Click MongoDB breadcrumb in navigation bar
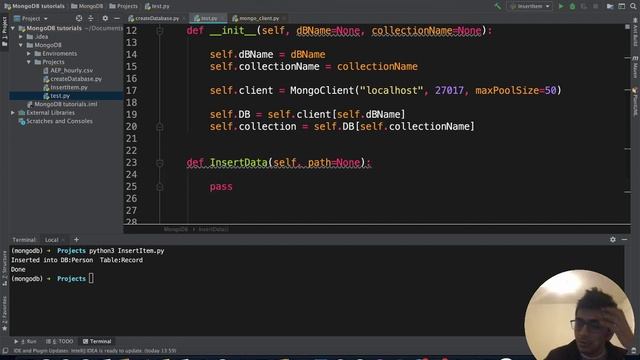 point(87,6)
